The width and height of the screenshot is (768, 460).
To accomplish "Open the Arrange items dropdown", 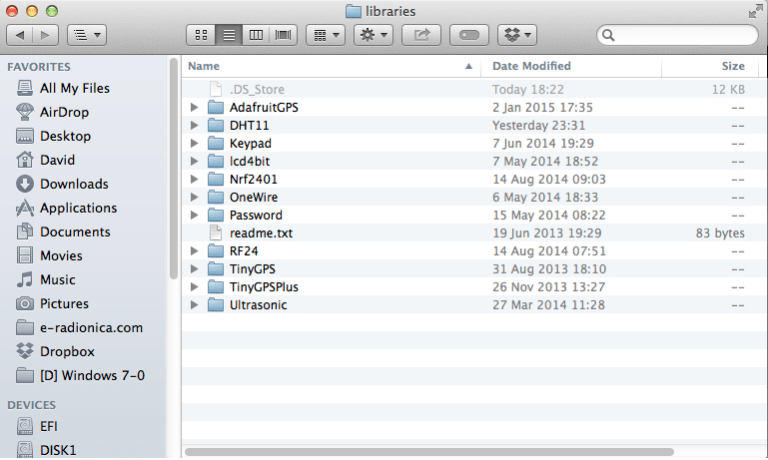I will tap(325, 35).
